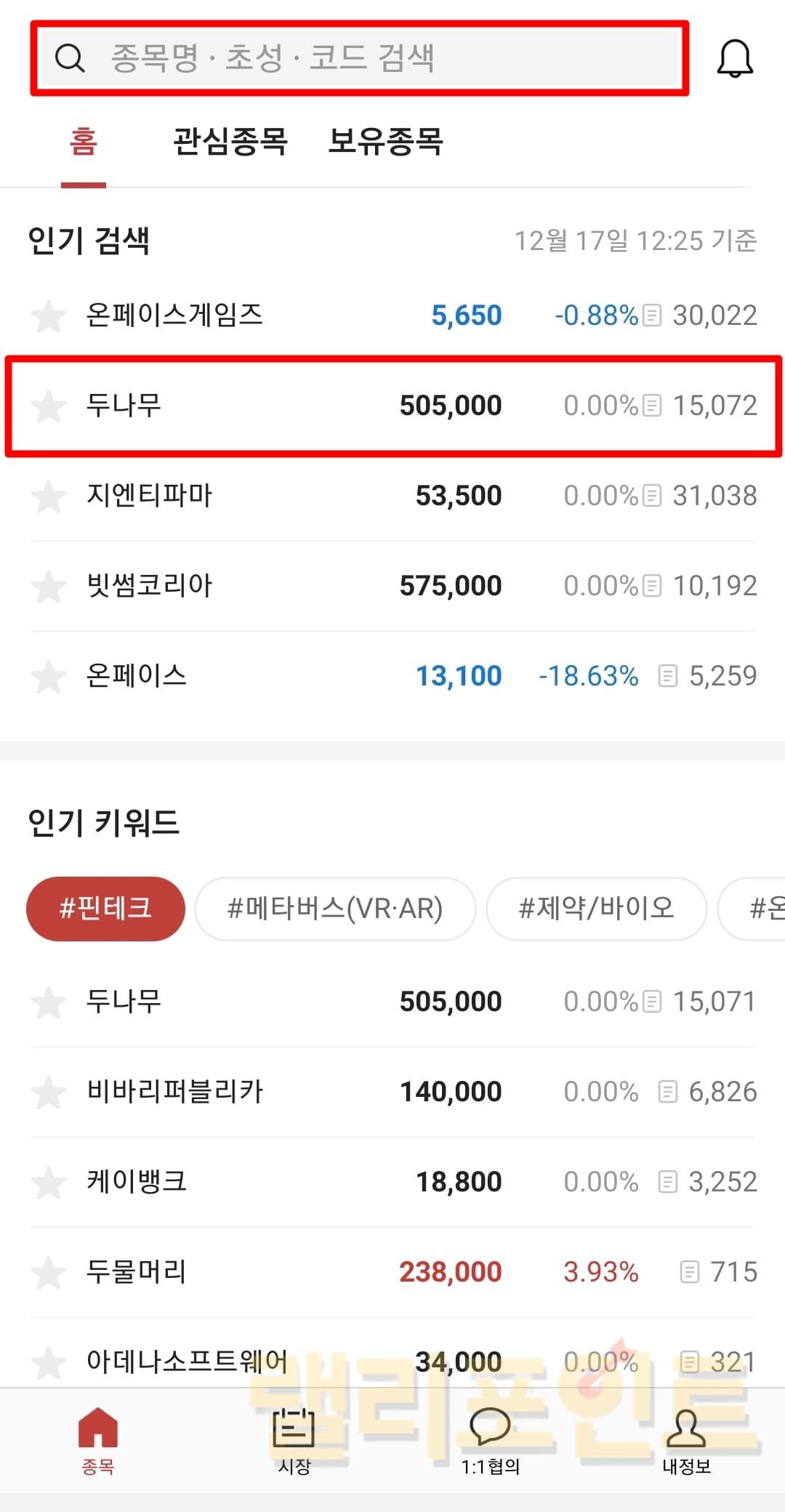Switch to the 보유종목 tab
785x1512 pixels.
385,141
